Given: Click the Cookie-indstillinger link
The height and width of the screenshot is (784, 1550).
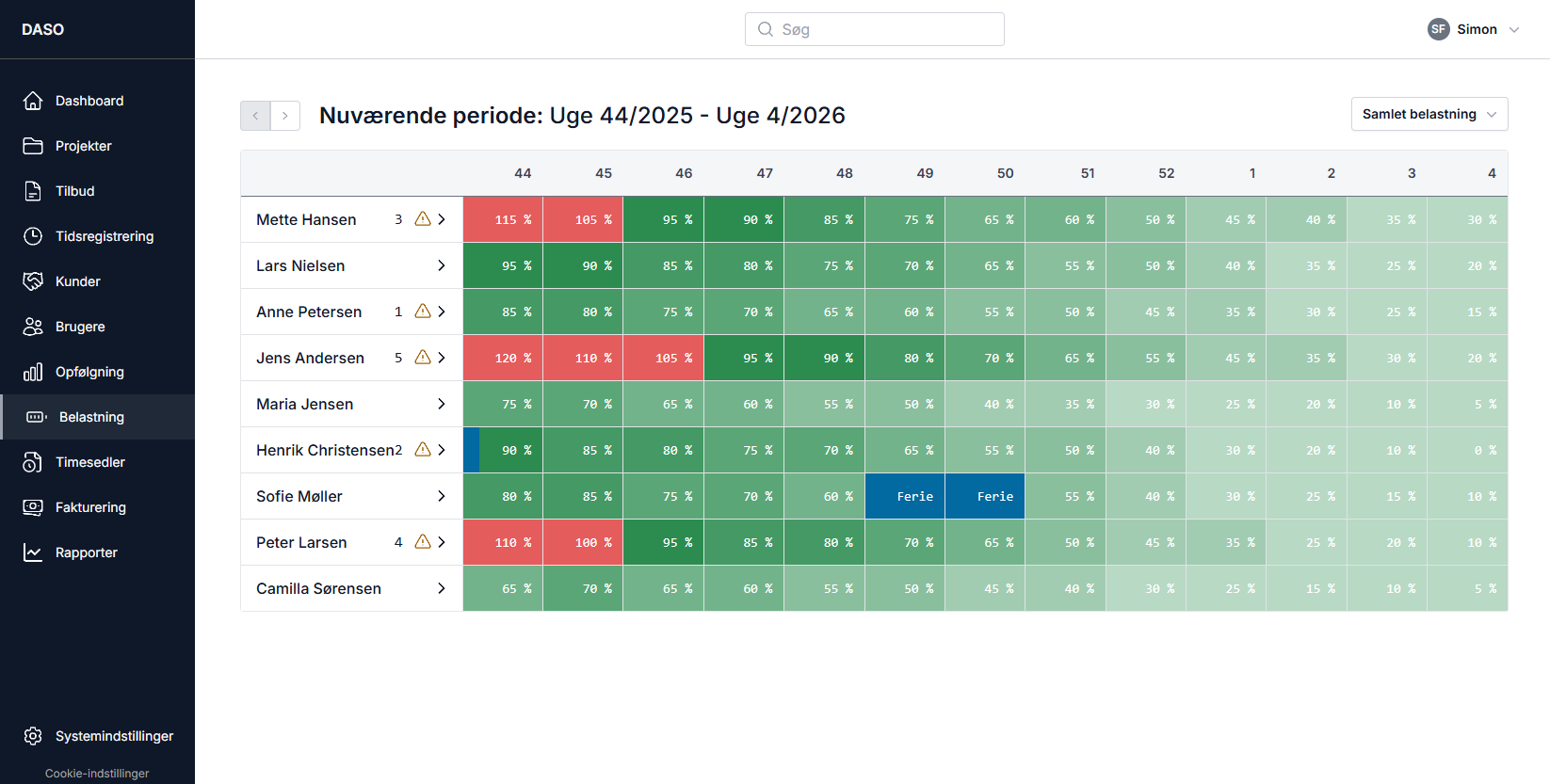Looking at the screenshot, I should pos(97,774).
